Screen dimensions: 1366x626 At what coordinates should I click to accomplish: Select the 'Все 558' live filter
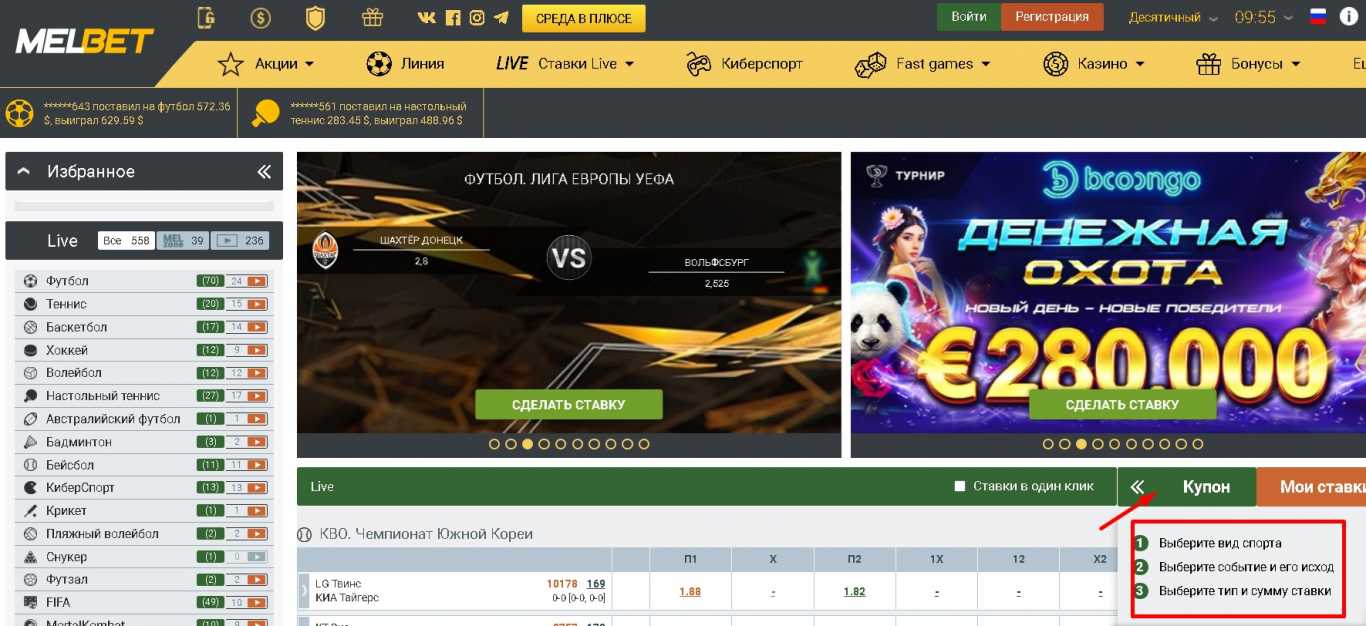click(126, 241)
